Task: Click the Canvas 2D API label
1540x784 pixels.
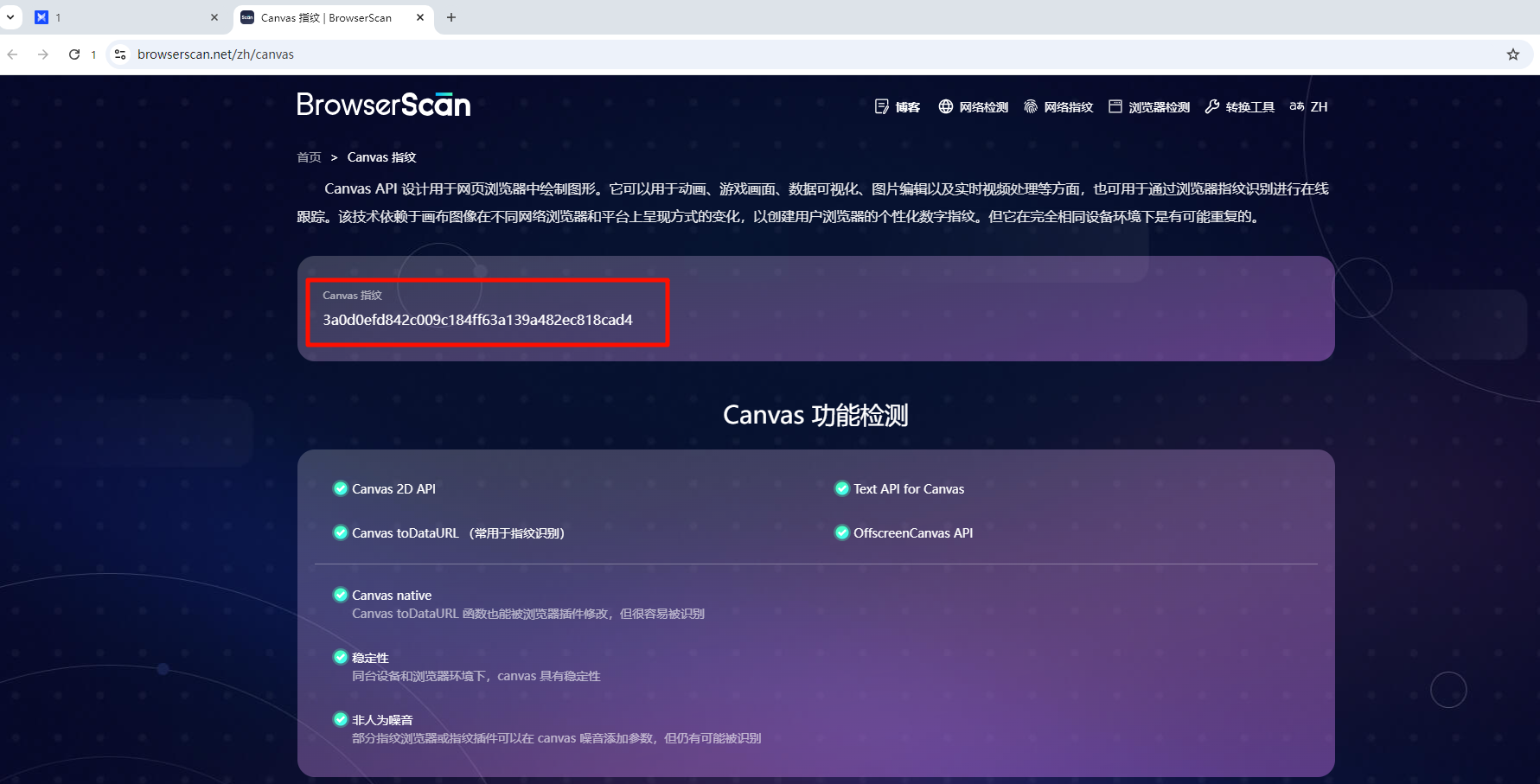Action: [393, 489]
